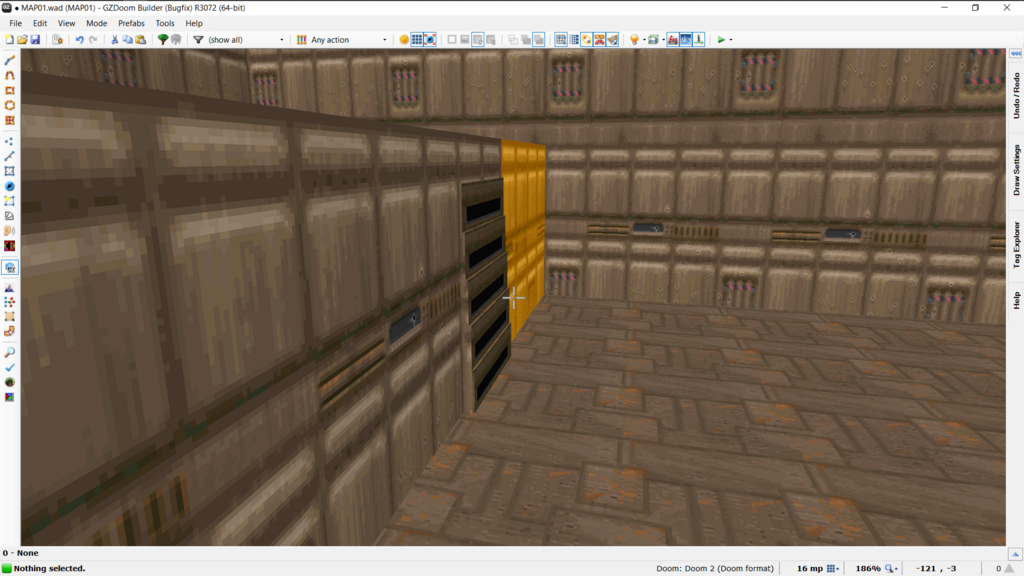Toggle merge geometry button
The height and width of the screenshot is (576, 1024).
pos(430,40)
